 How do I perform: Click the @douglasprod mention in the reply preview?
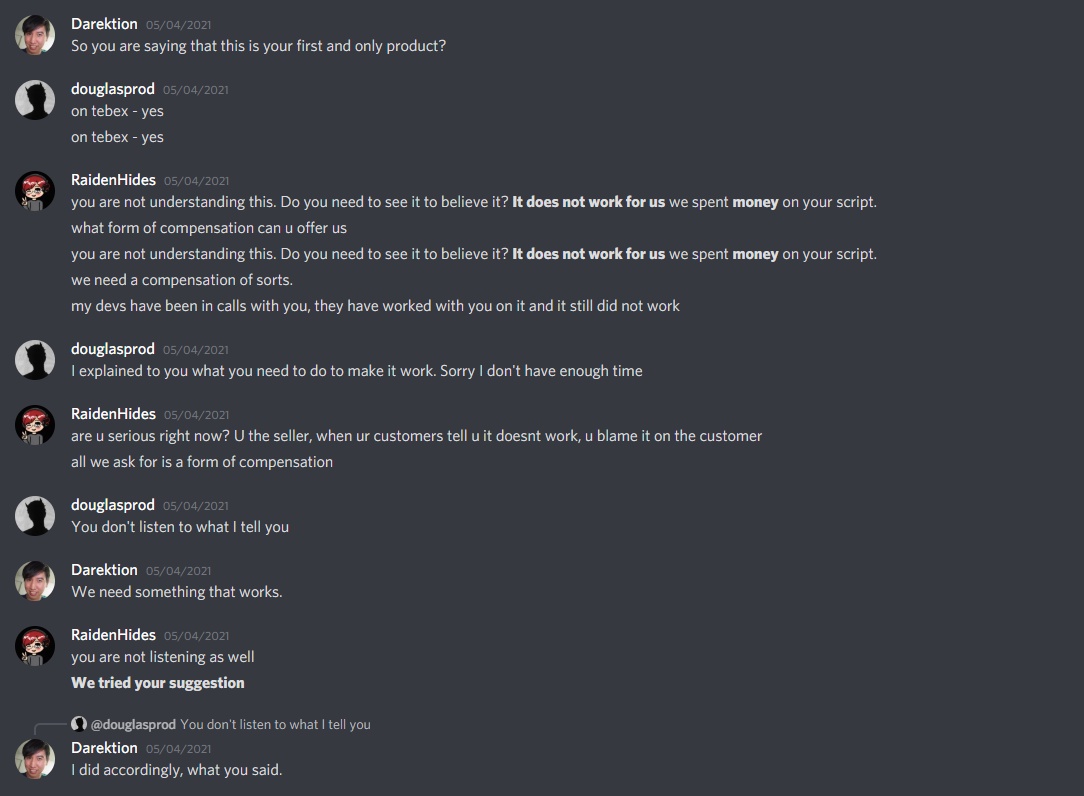(133, 724)
